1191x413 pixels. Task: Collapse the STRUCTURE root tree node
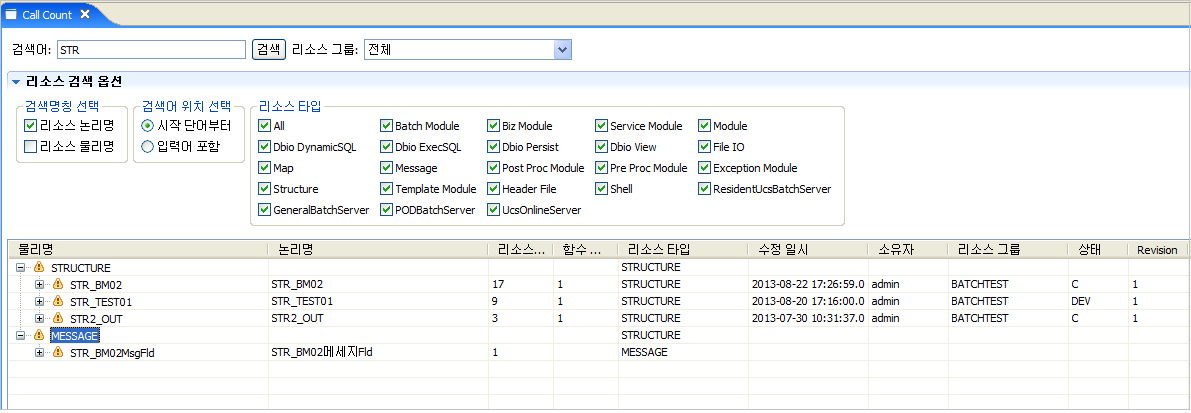(21, 268)
